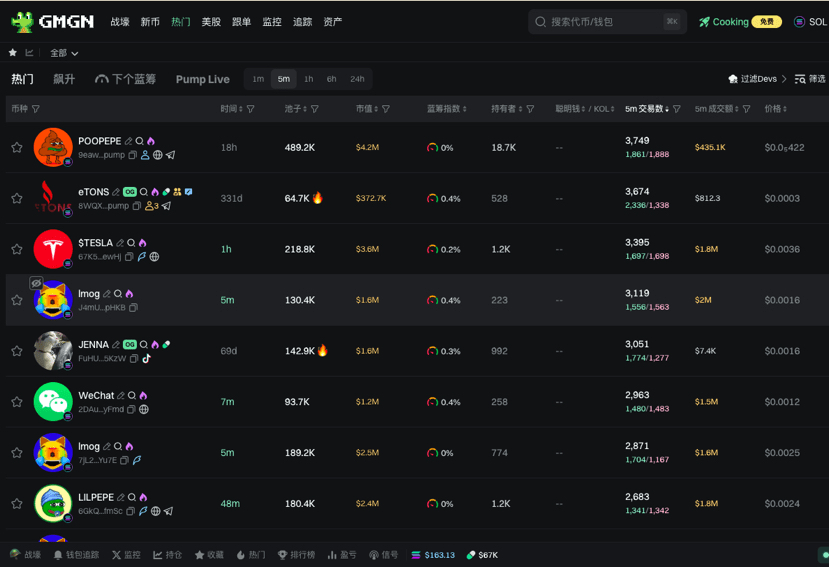Toggle star for Imog 189.2K row
Image resolution: width=829 pixels, height=567 pixels.
click(17, 453)
